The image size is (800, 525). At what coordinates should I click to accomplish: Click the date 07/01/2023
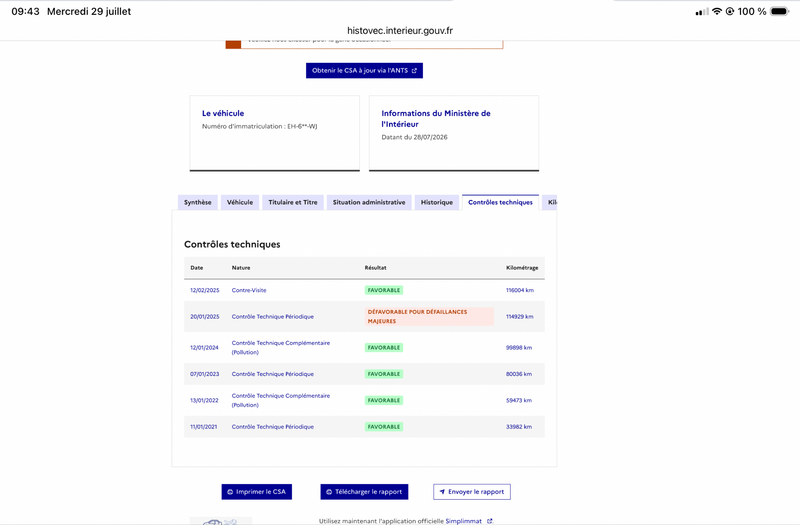coord(205,374)
